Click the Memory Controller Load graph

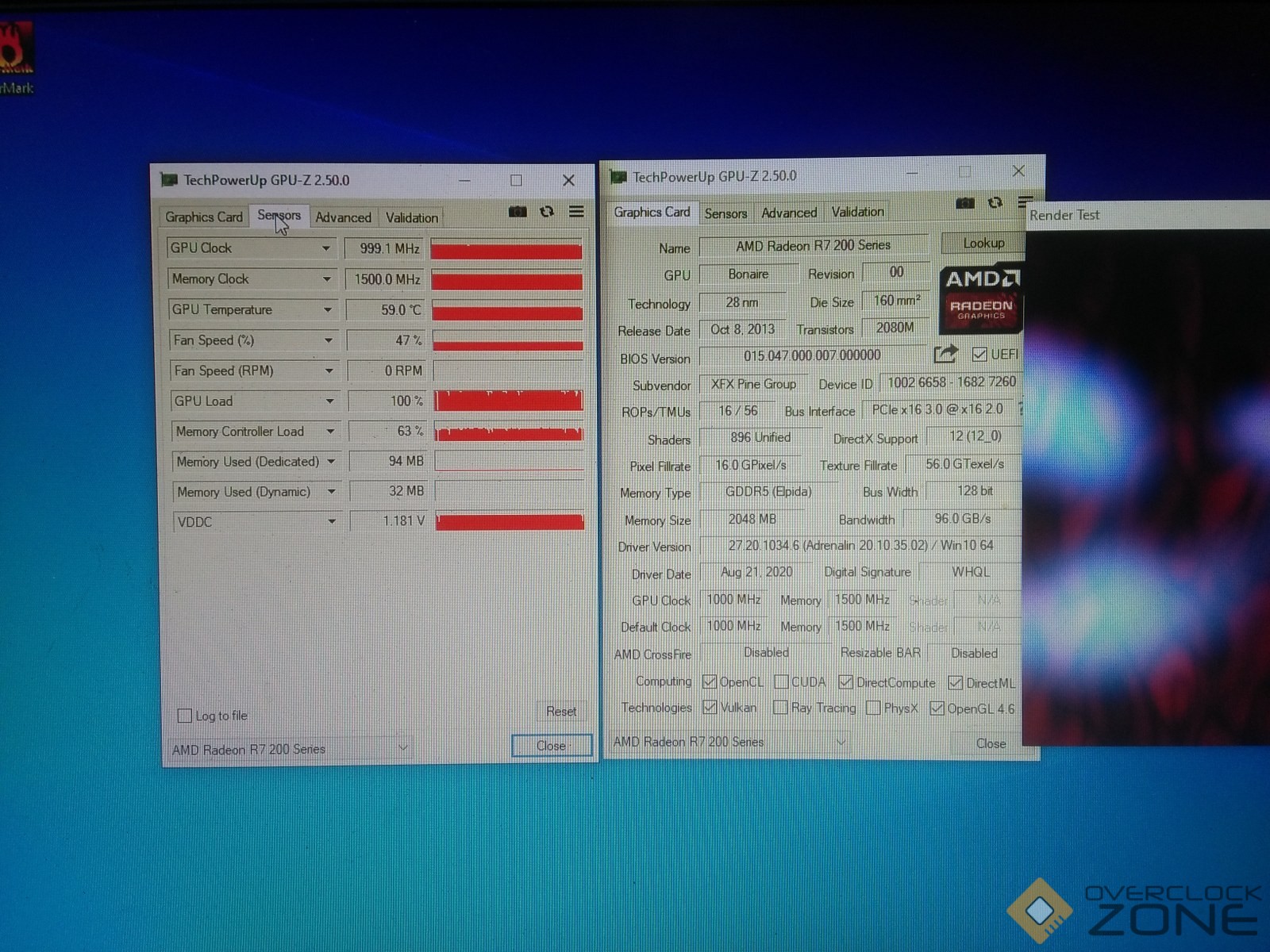tap(509, 433)
